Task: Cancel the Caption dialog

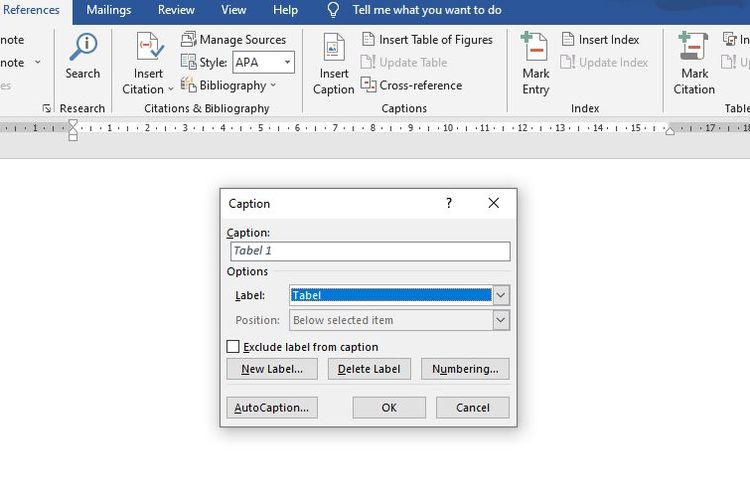Action: 473,408
